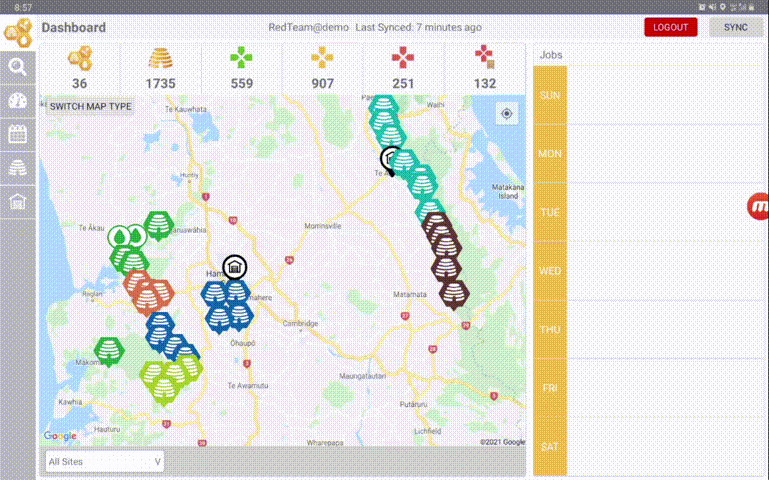Open the dashboard gauge icon in the sidebar

pos(18,101)
